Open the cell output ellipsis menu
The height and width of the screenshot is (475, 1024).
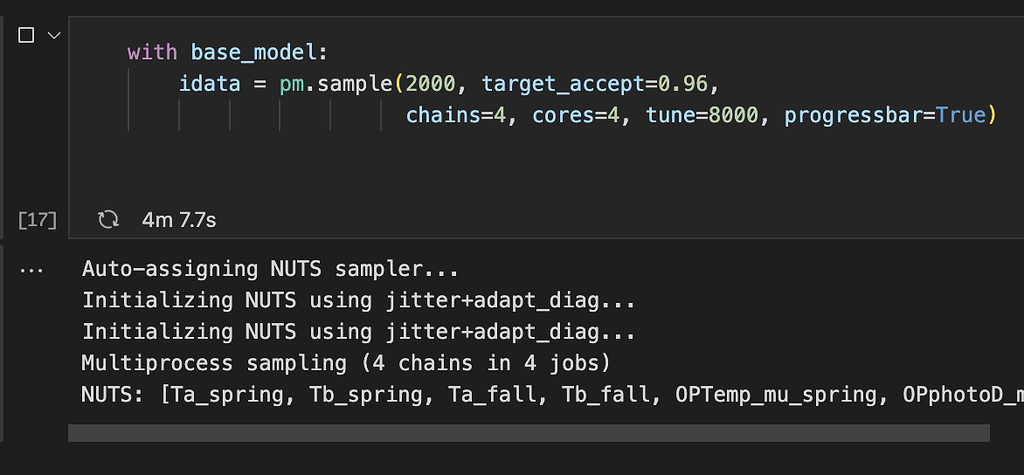coord(31,269)
